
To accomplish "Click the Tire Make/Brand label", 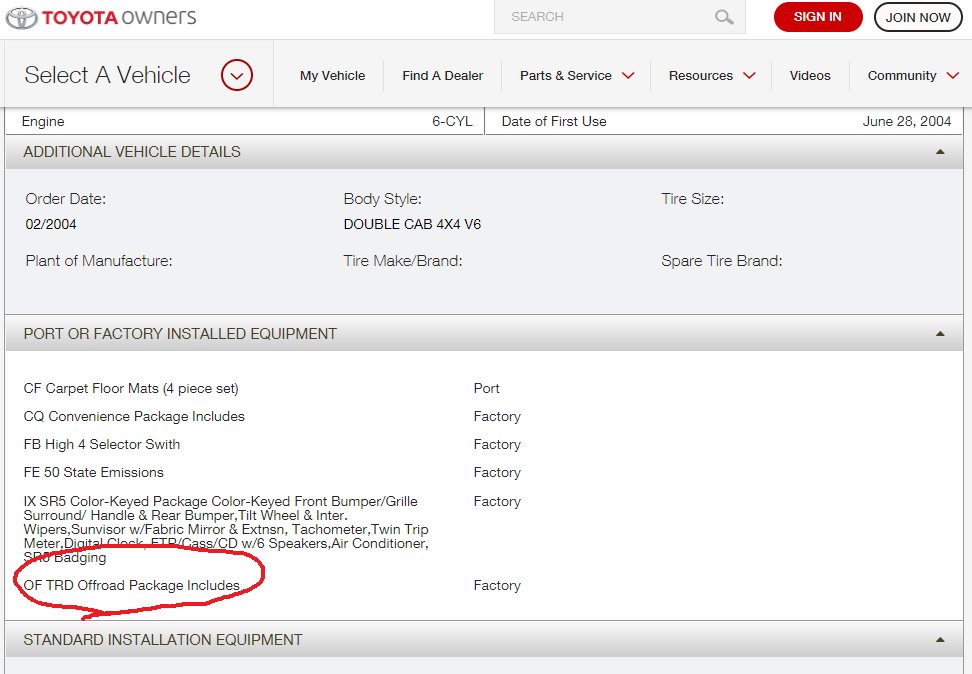I will (x=403, y=261).
